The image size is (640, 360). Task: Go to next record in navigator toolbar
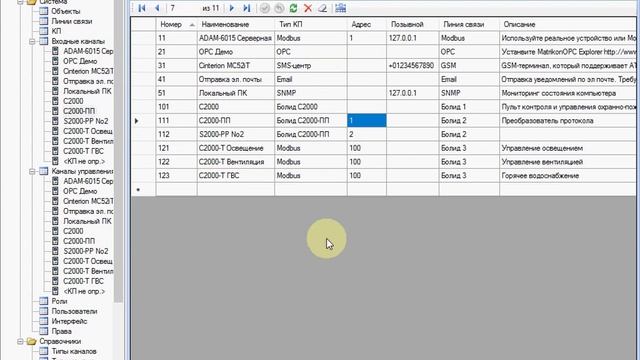click(232, 8)
